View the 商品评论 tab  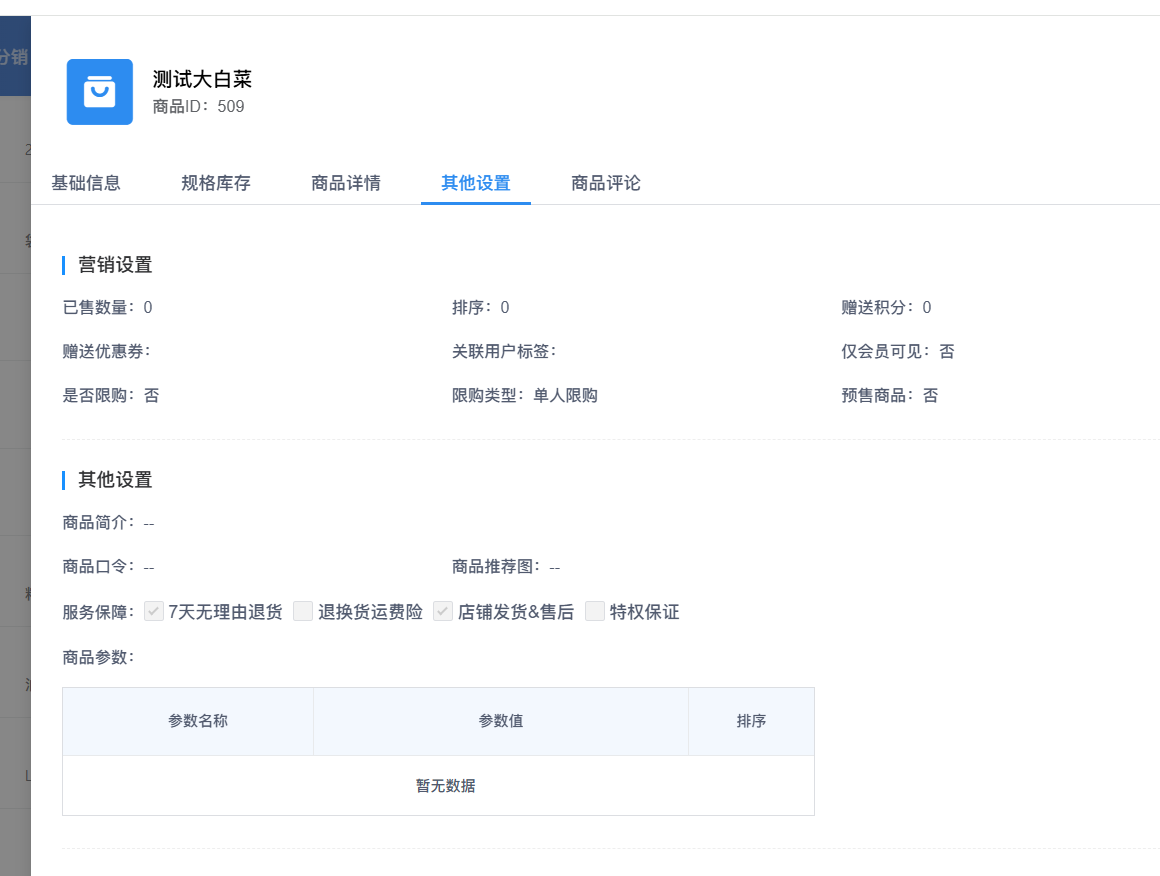605,183
